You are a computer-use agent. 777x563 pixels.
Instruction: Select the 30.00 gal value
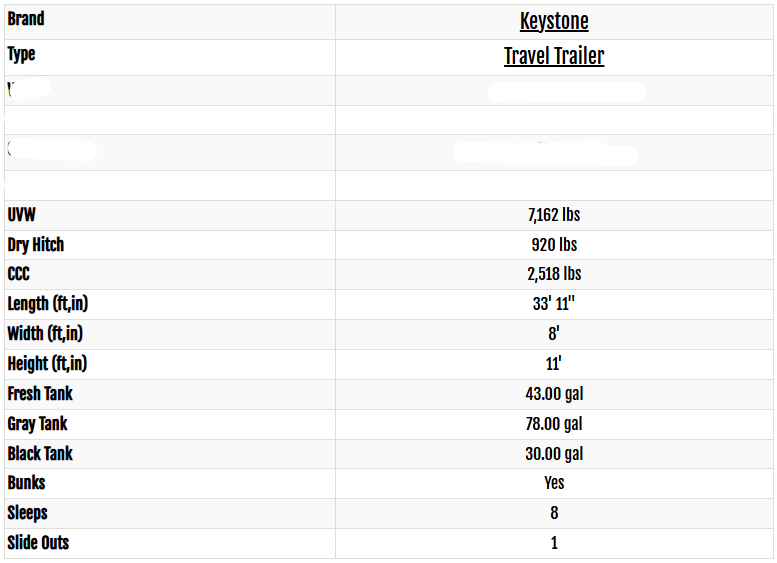(554, 453)
